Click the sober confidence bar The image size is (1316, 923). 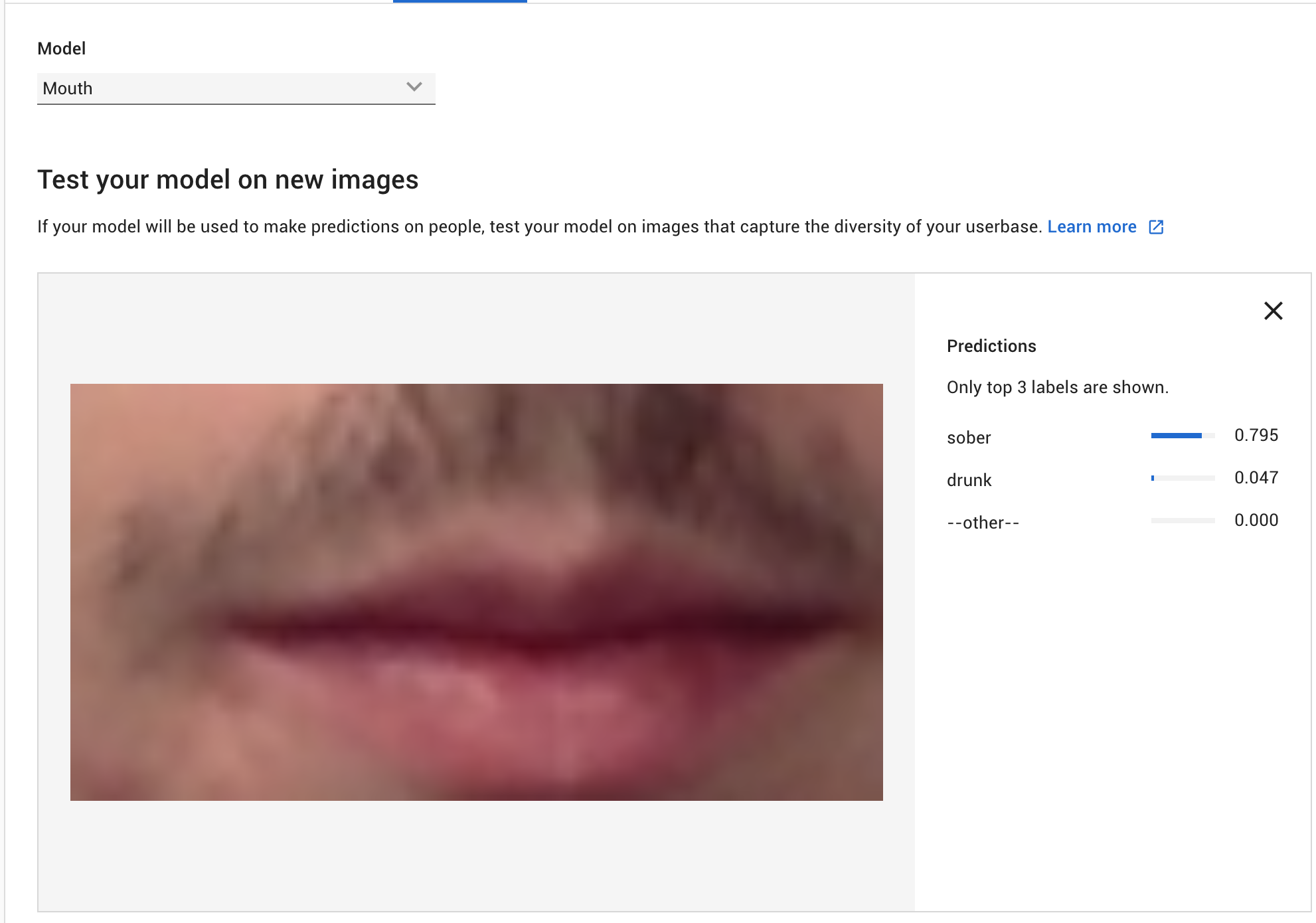[x=1183, y=436]
